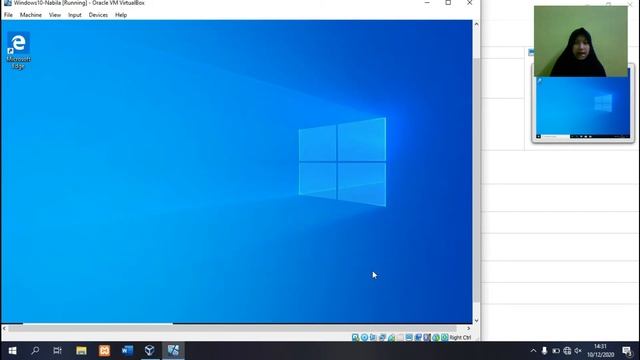Switch to VirtualBox Manager on taskbar
Screen dimensions: 640x360
click(x=150, y=351)
